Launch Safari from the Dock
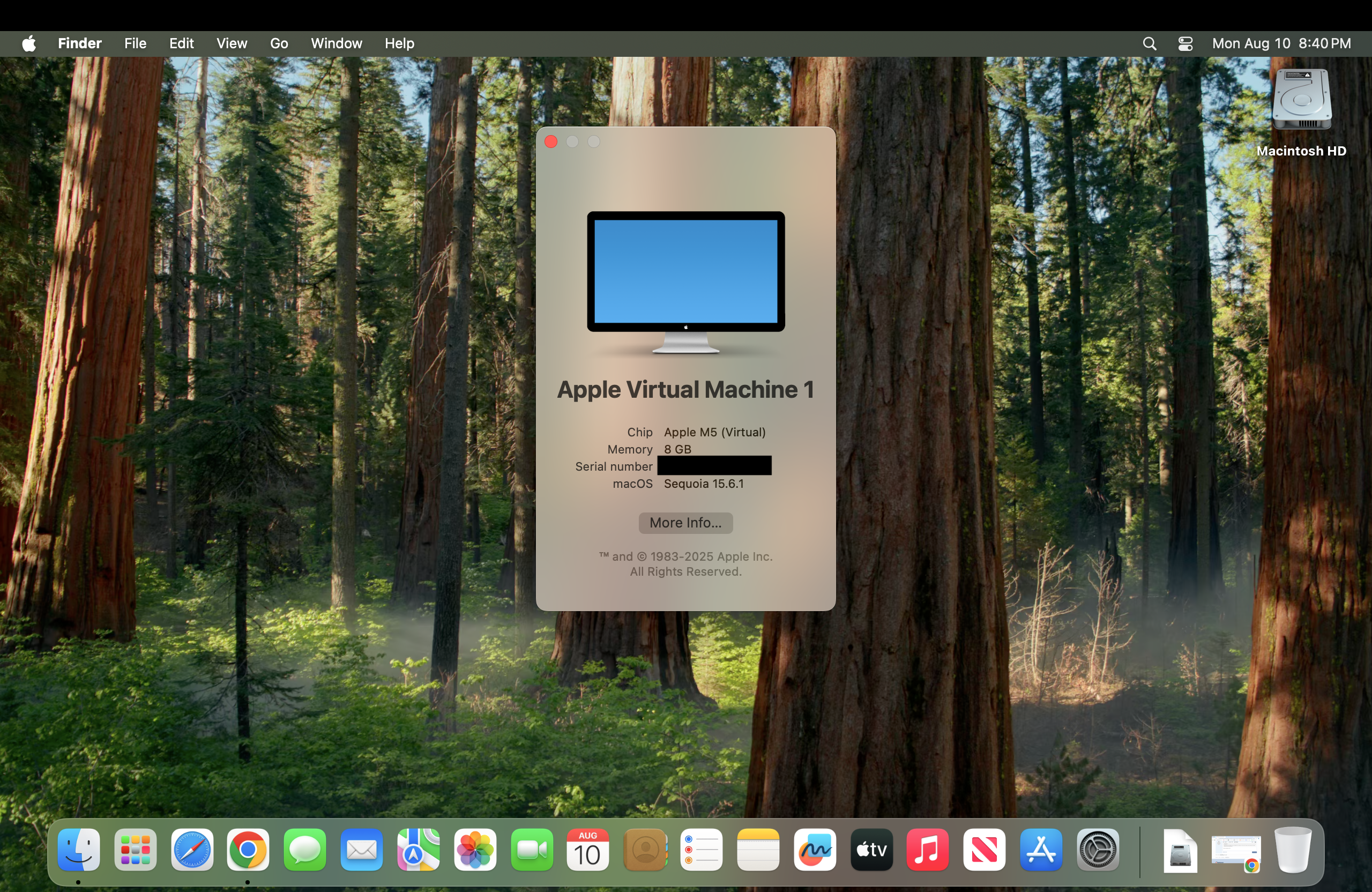The width and height of the screenshot is (1372, 892). point(192,849)
